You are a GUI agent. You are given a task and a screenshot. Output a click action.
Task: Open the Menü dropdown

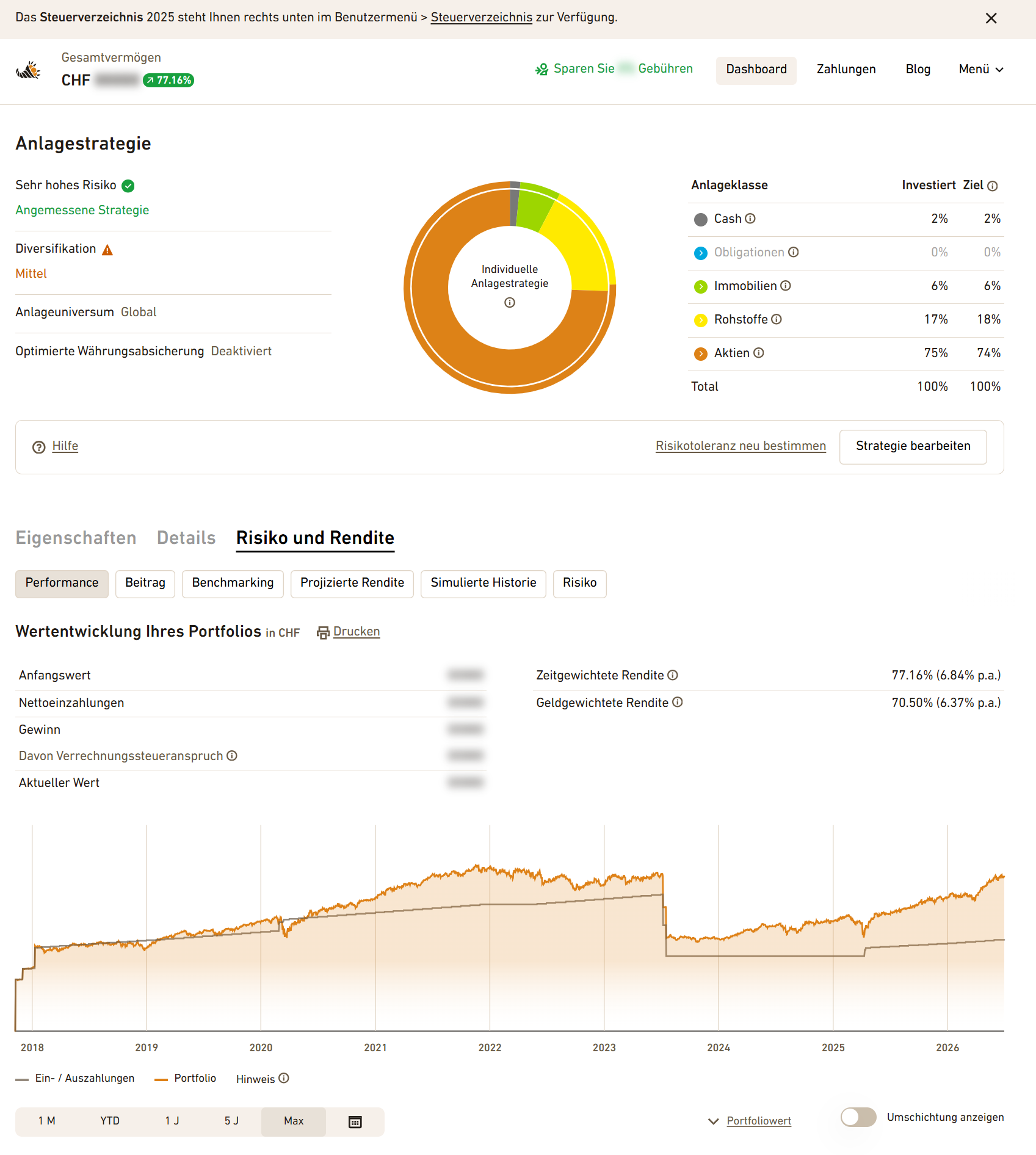pos(981,70)
